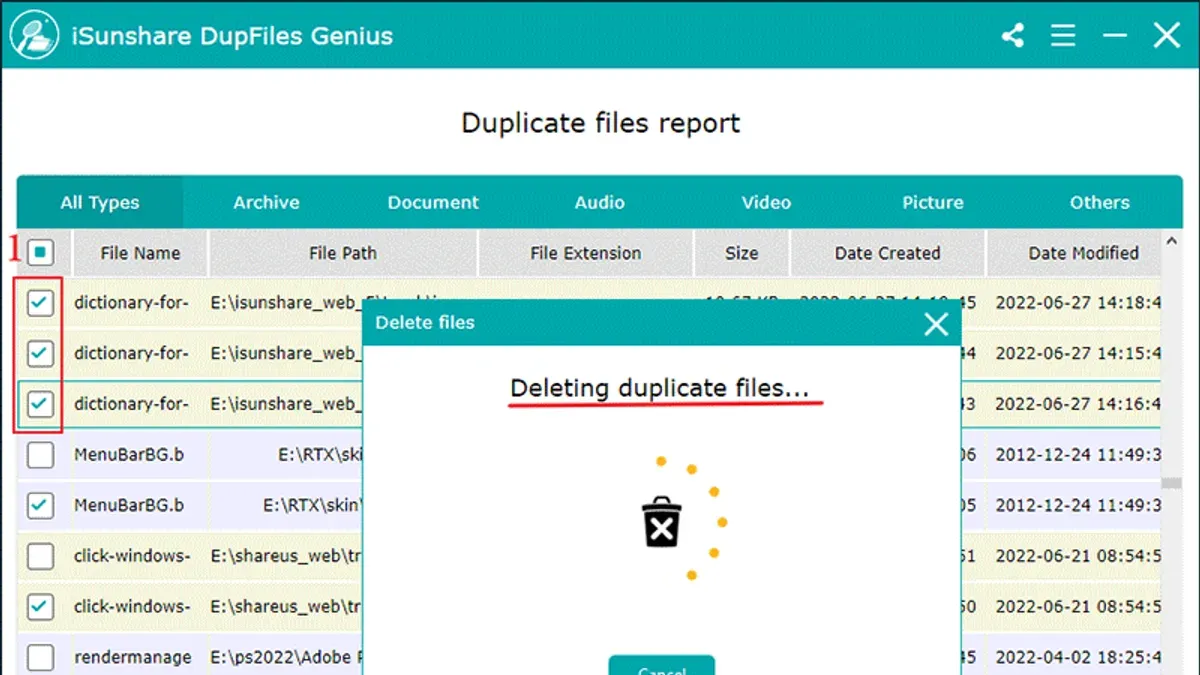Screen dimensions: 1200x675
Task: Check the unchecked MenuBarBG.b row
Action: coord(40,455)
